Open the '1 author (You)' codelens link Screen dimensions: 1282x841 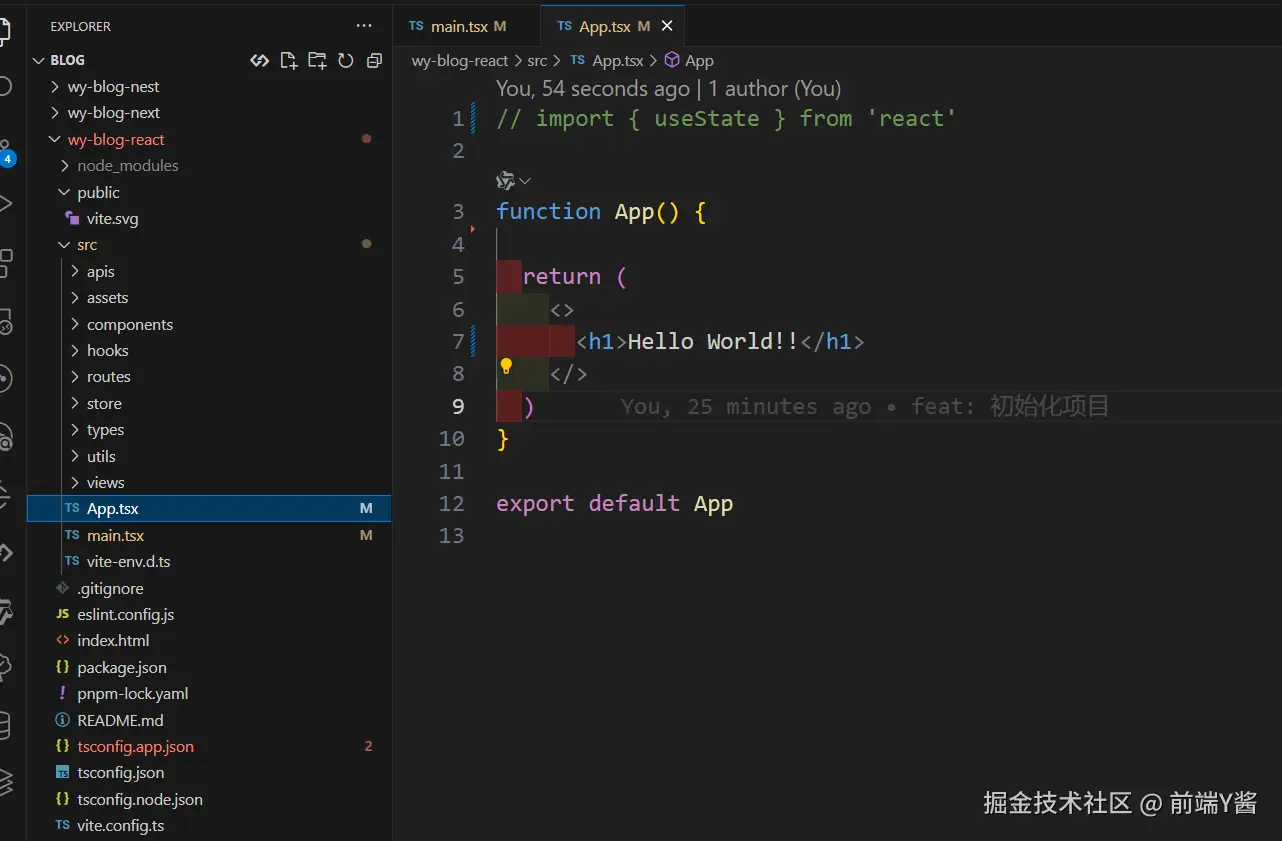click(x=775, y=89)
